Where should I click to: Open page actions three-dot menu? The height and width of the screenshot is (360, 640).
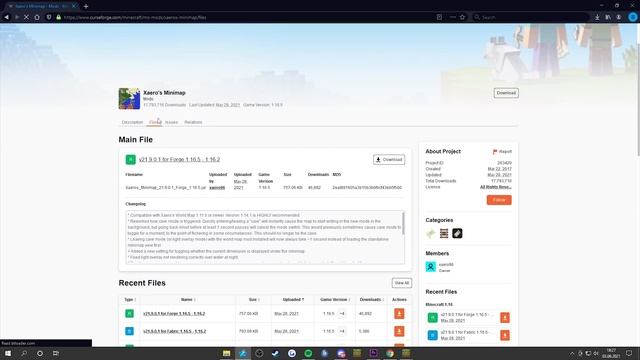(452, 17)
